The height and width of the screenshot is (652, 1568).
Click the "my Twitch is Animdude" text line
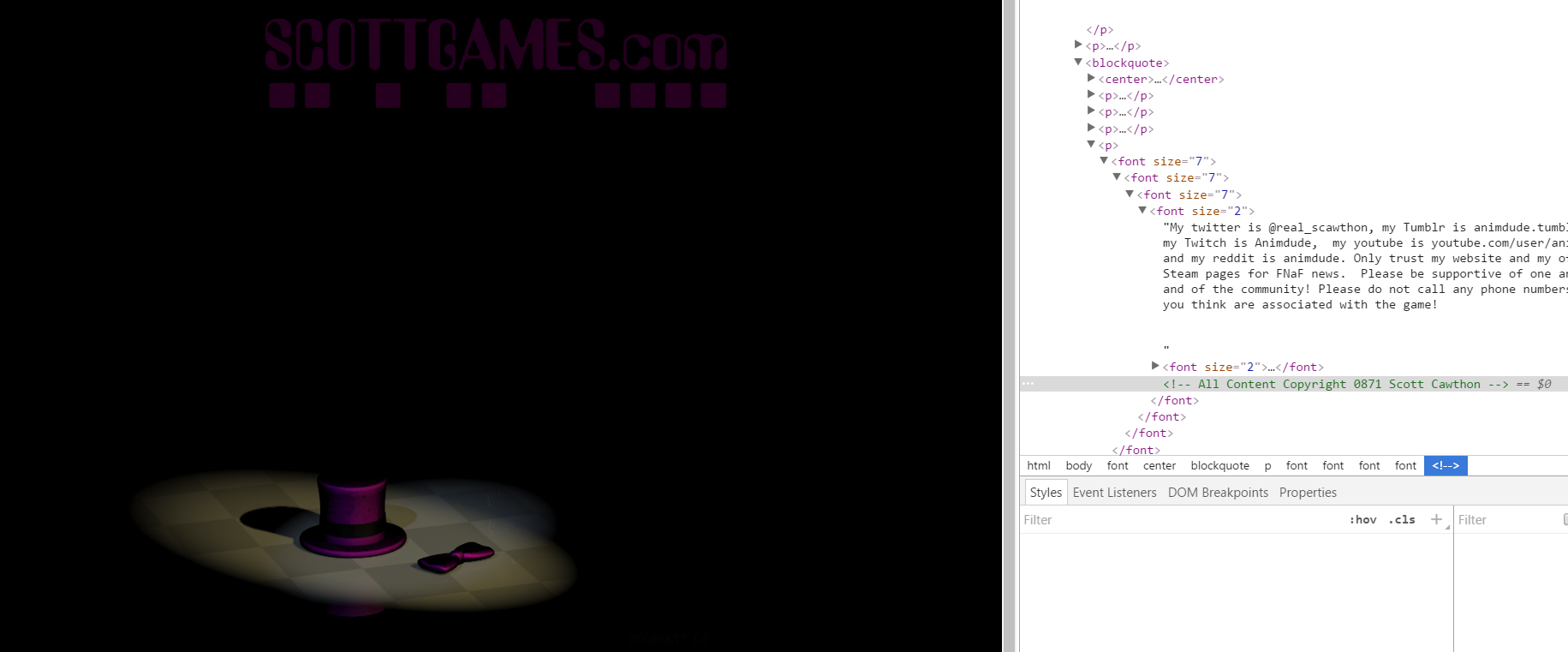click(x=1365, y=242)
